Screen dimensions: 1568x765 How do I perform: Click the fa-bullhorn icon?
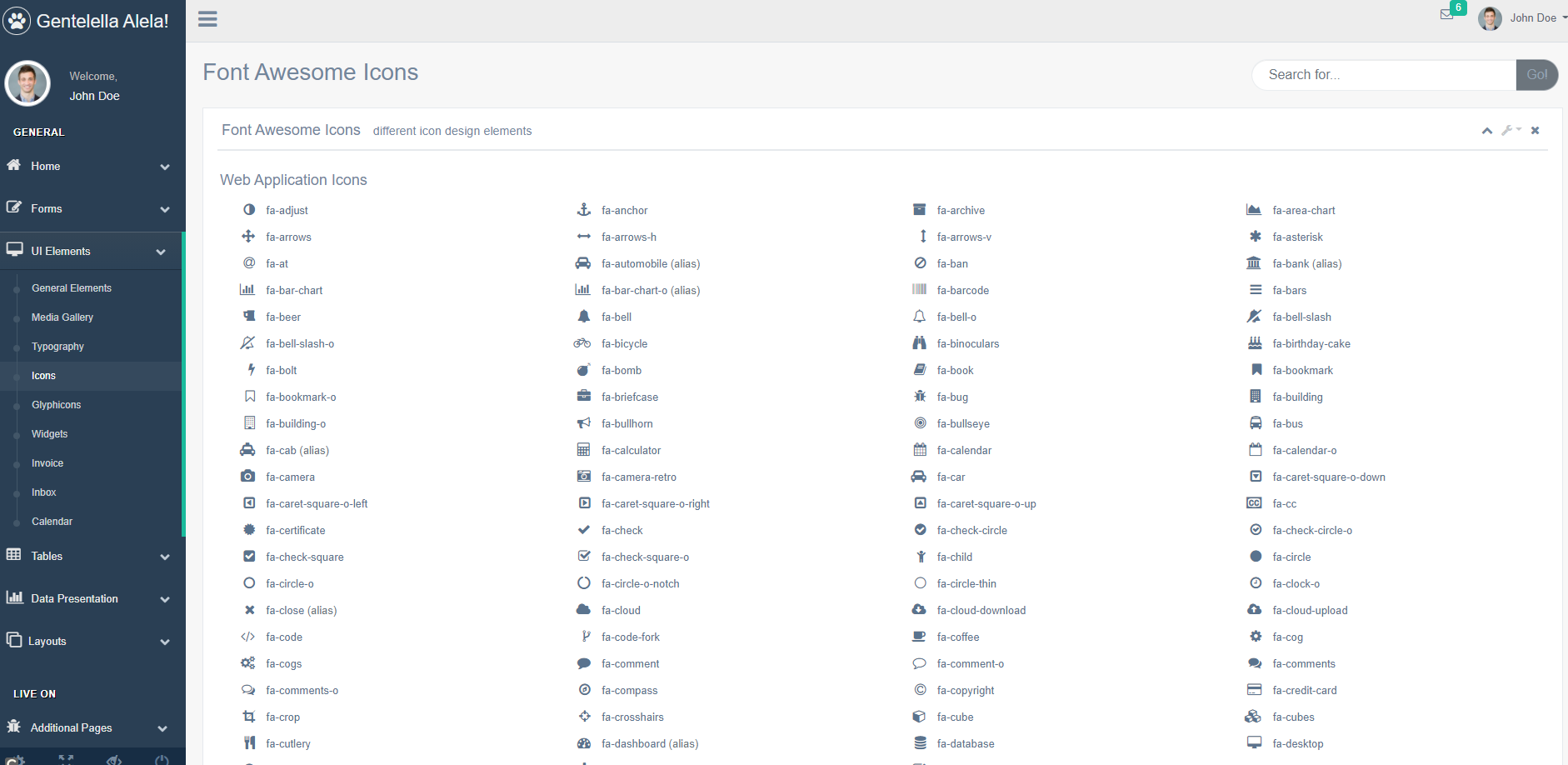pos(584,423)
